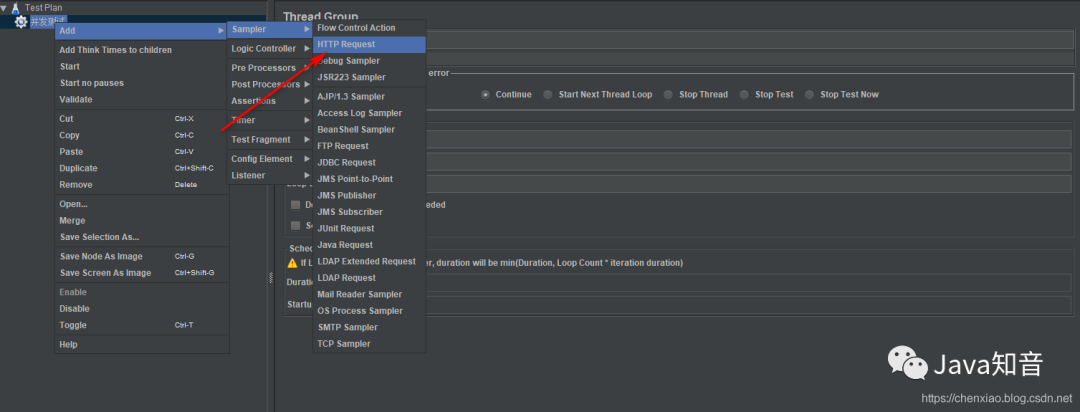
Task: Click the Duration input field
Action: 749,282
